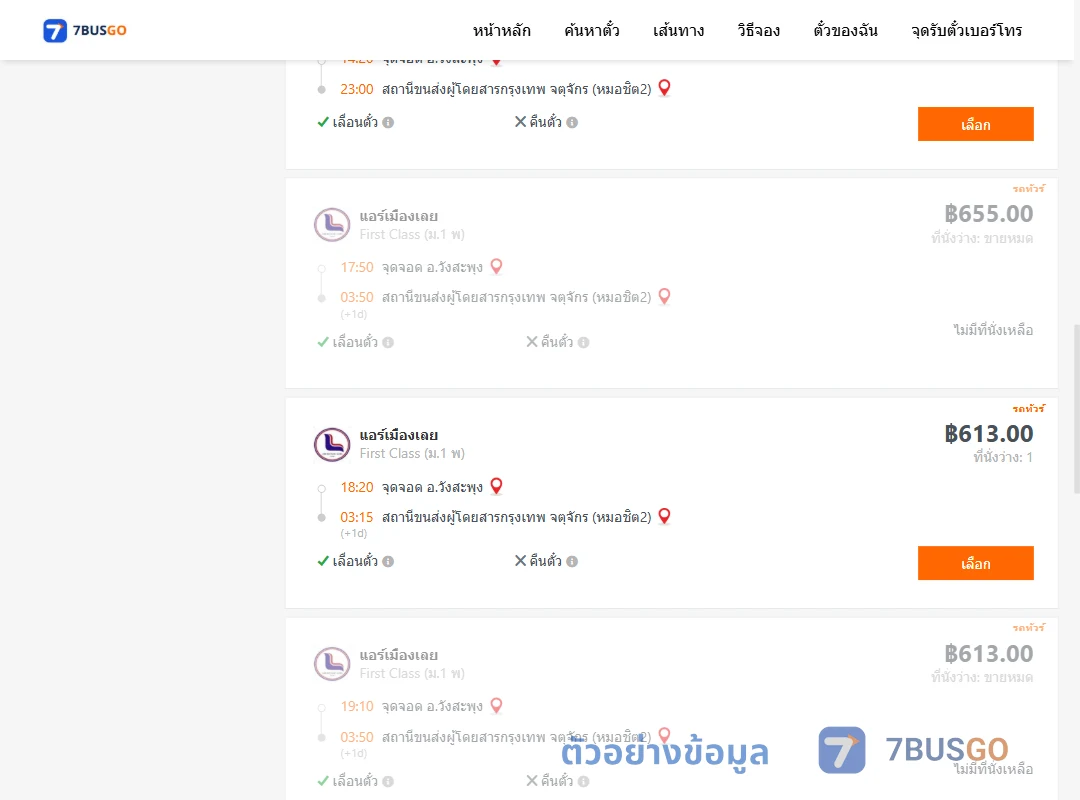The image size is (1080, 800).
Task: Click info icon beside คืนตั๋ว in top card
Action: (572, 123)
